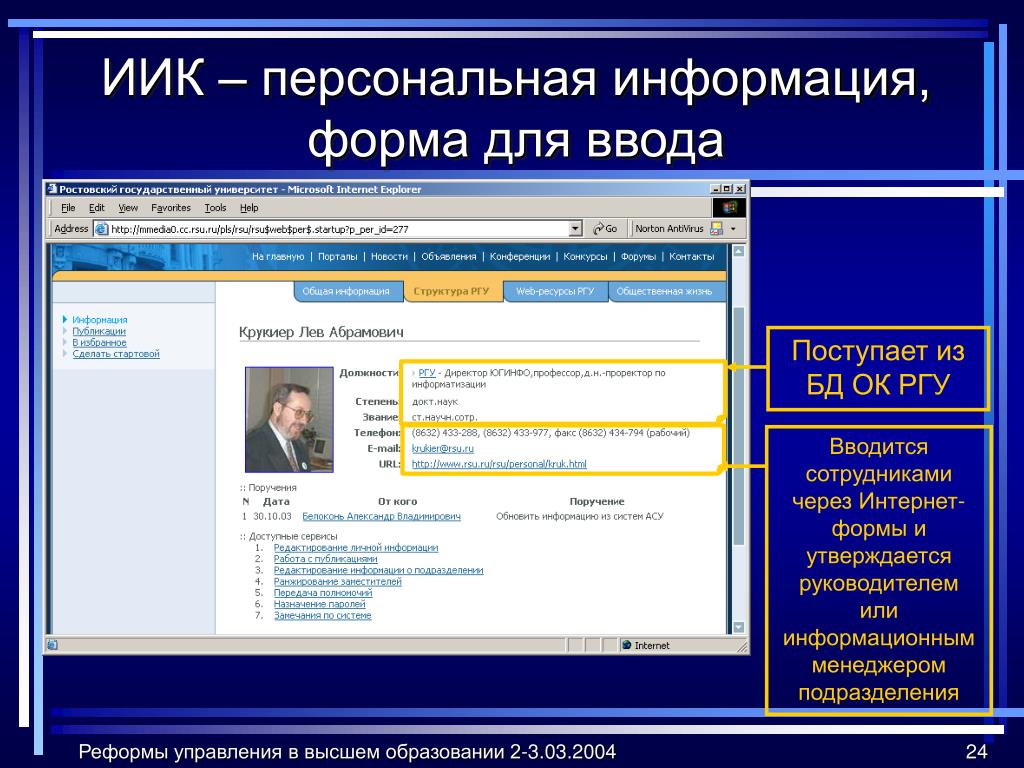Switch to Общая информация tab

tap(346, 291)
